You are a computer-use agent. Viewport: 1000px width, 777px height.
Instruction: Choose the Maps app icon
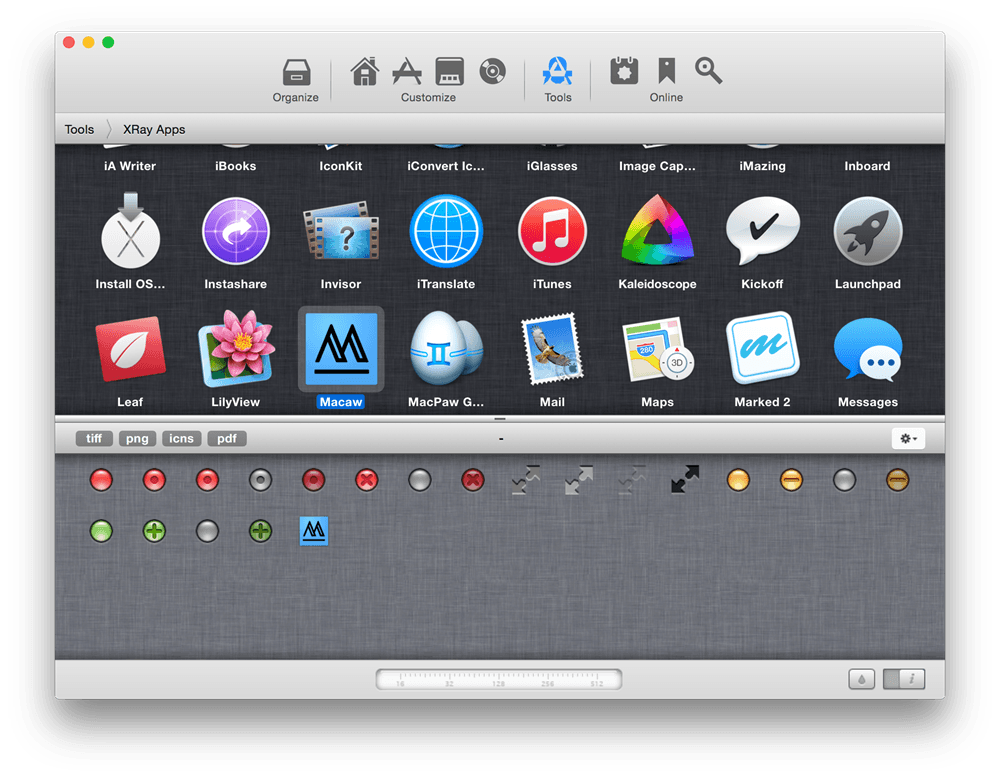click(x=658, y=349)
